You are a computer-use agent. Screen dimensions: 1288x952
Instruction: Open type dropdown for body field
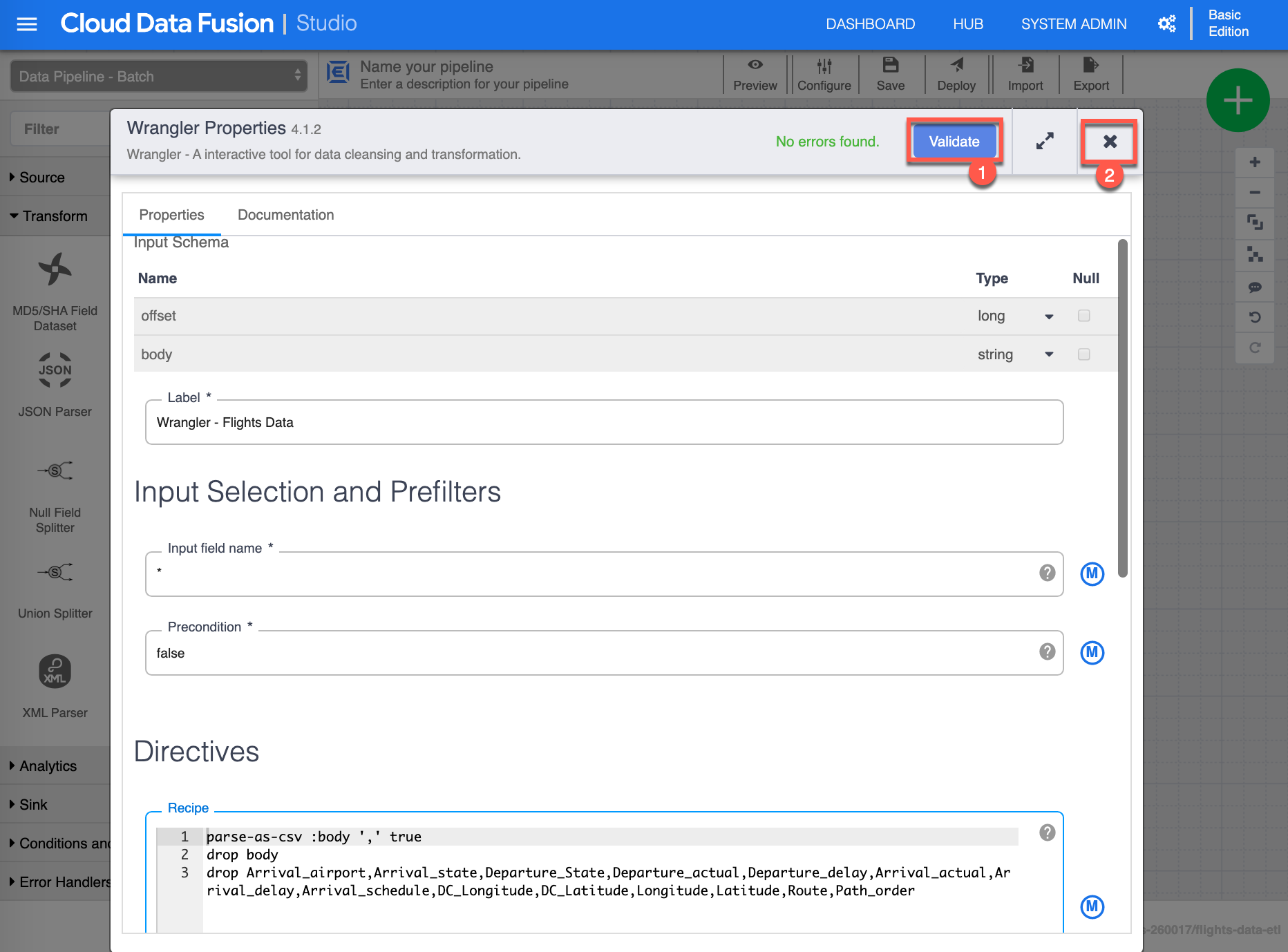click(x=1048, y=354)
